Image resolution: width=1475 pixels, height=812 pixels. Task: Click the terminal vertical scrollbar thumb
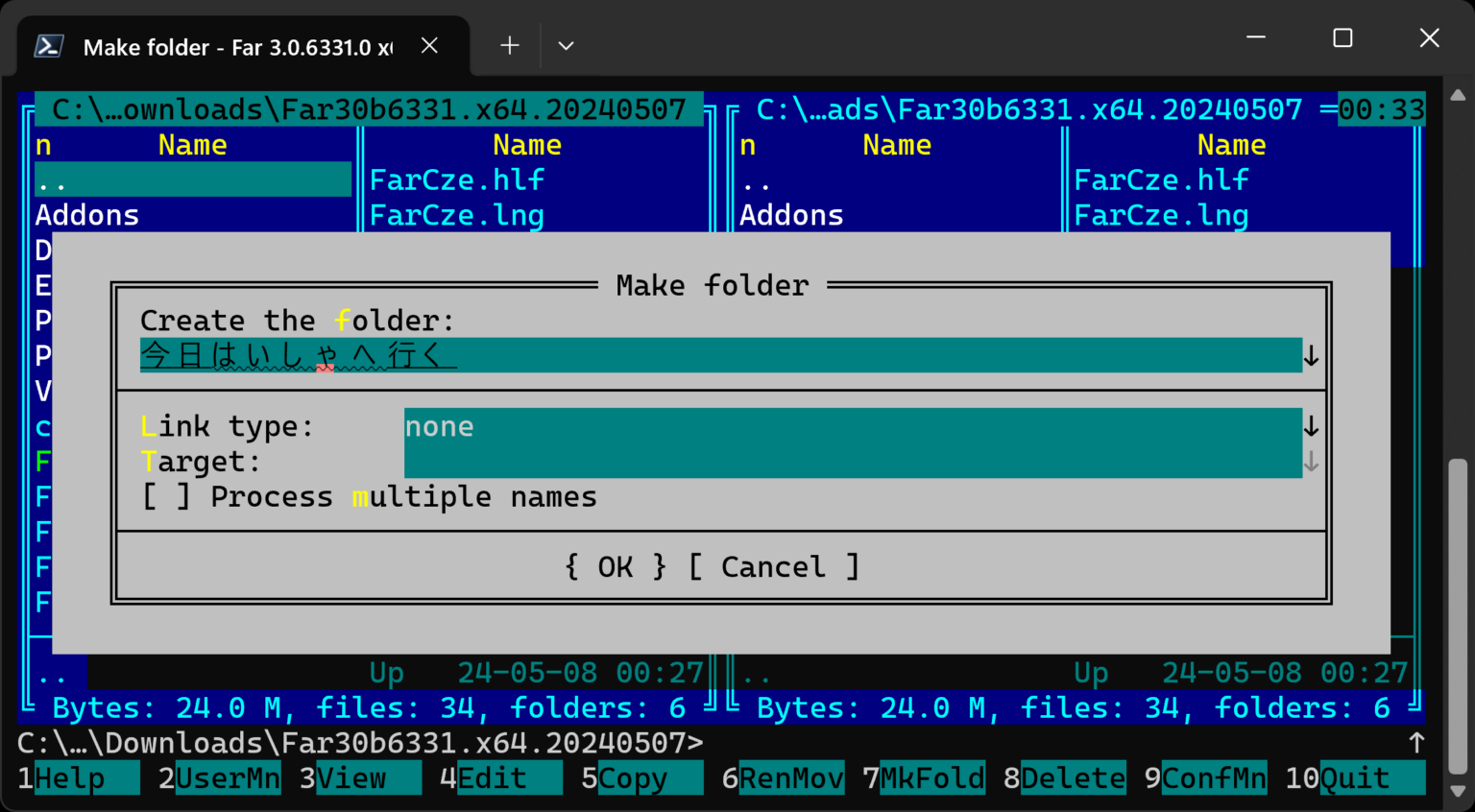tap(1458, 614)
